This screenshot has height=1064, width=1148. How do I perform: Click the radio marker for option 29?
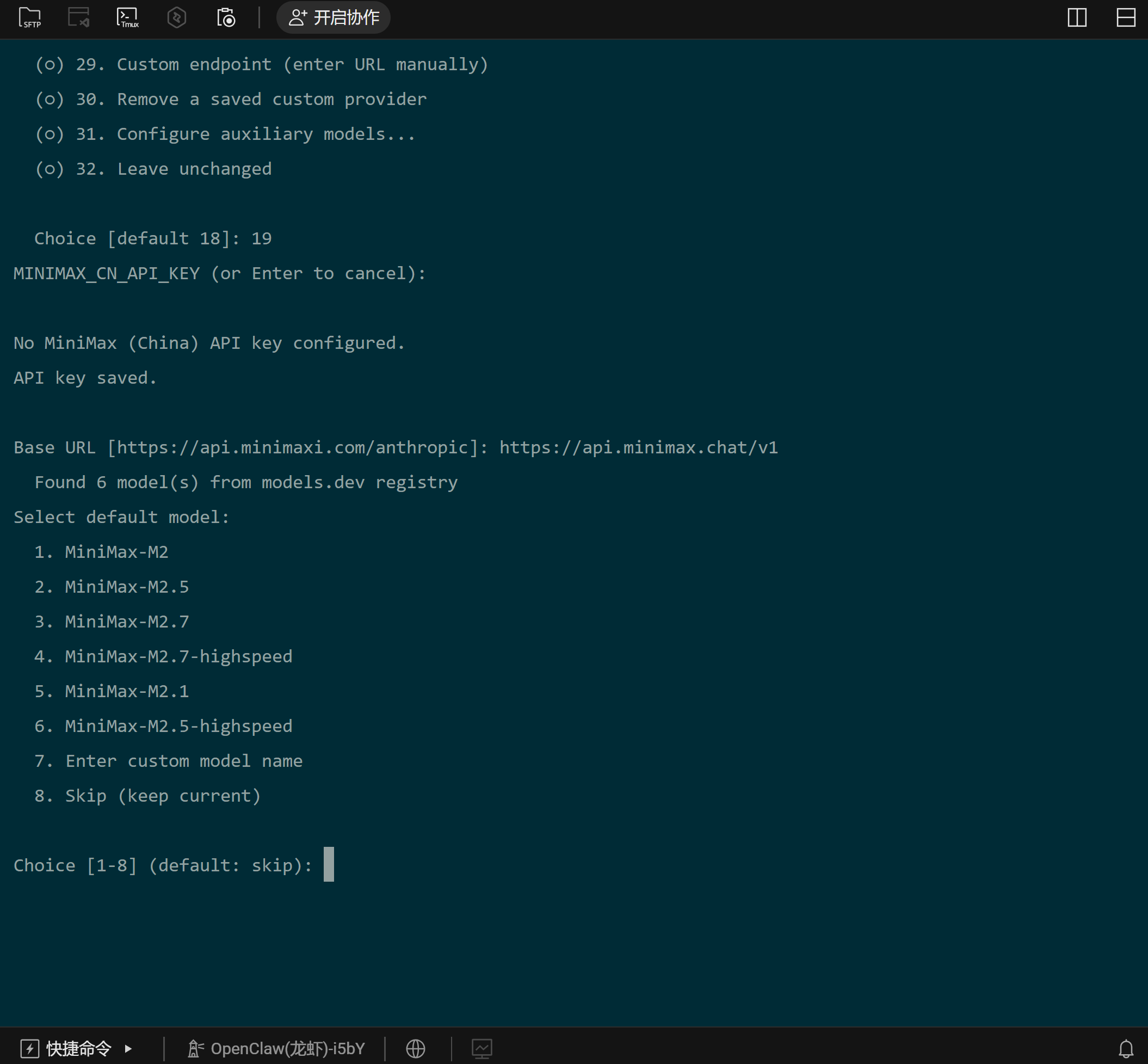point(50,64)
